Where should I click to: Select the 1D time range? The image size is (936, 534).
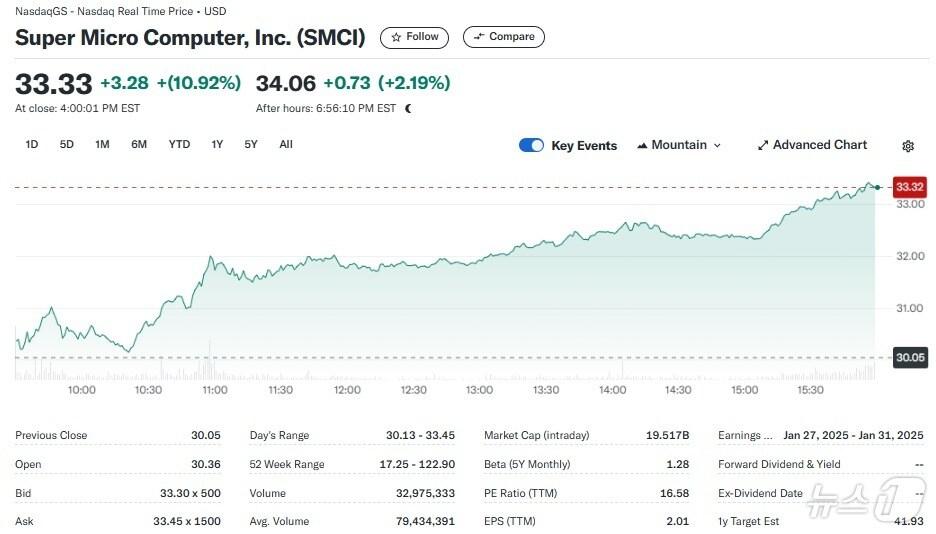coord(32,144)
